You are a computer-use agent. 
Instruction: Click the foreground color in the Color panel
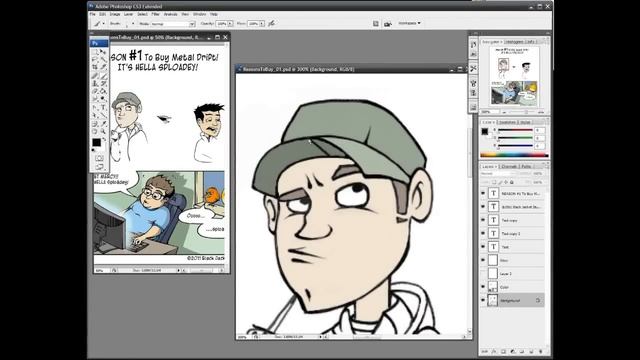coord(484,131)
